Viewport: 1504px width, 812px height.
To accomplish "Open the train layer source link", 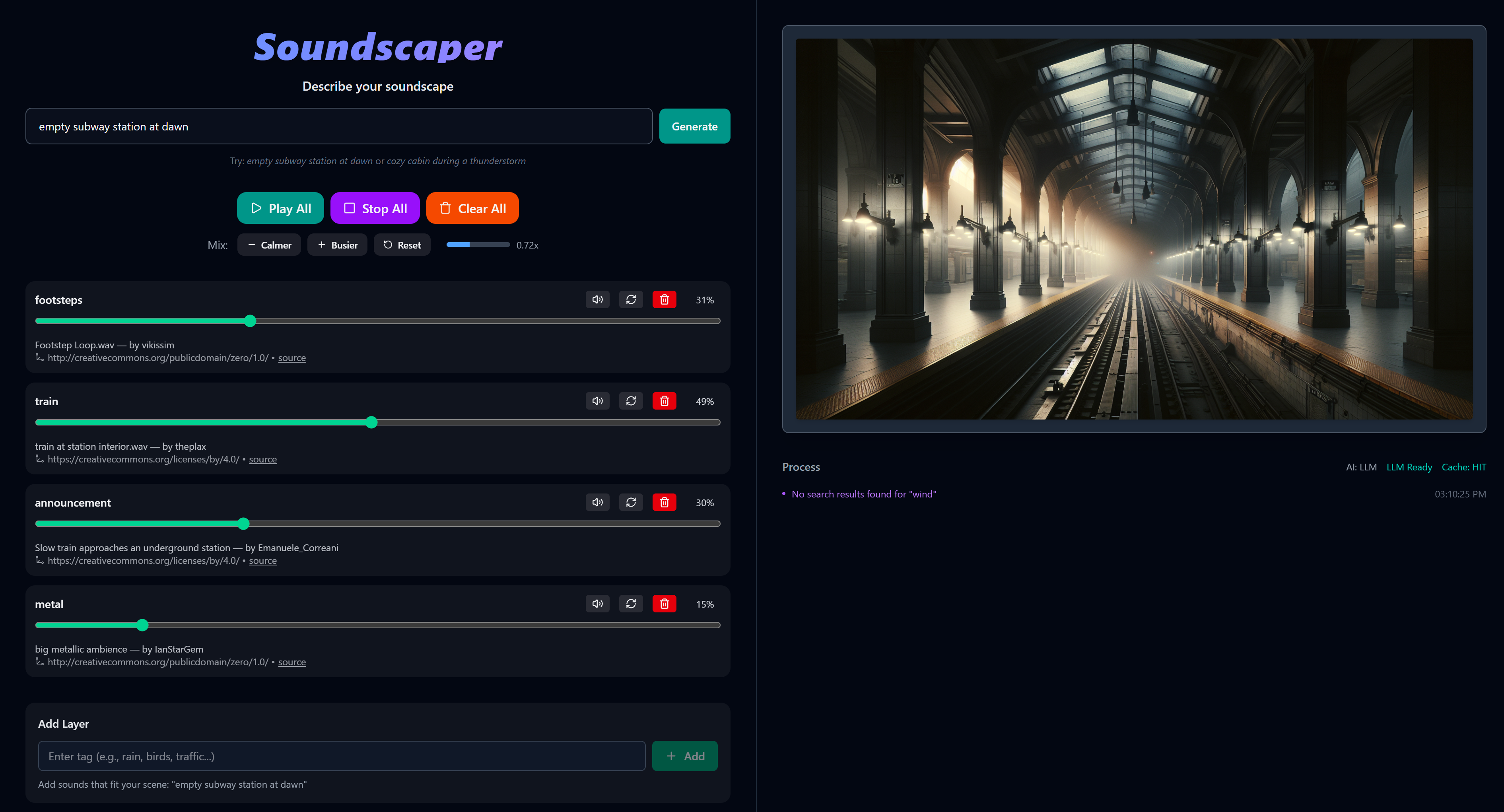I will (x=263, y=459).
